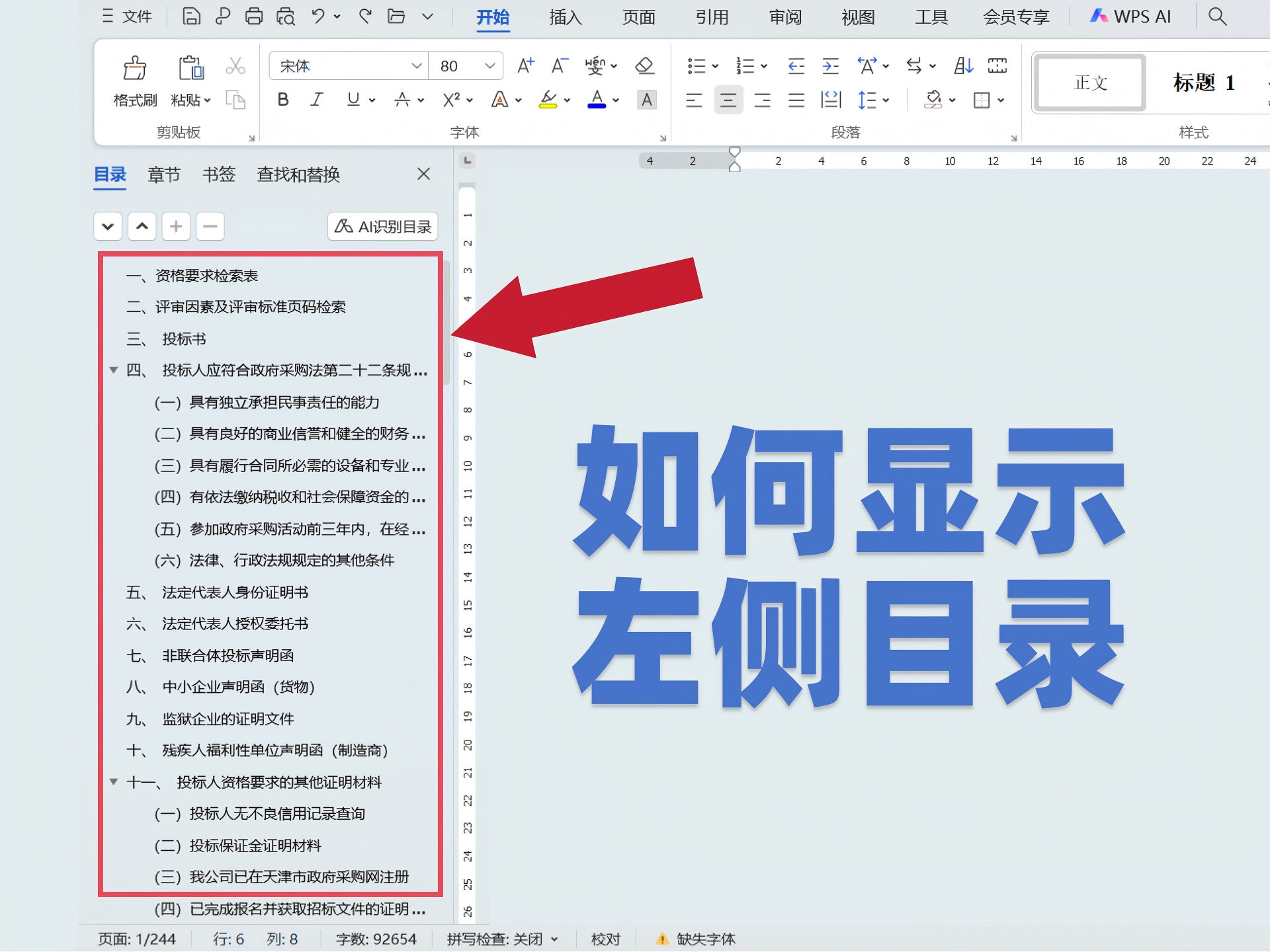Viewport: 1270px width, 952px height.
Task: Apply the 正文 style
Action: point(1091,83)
